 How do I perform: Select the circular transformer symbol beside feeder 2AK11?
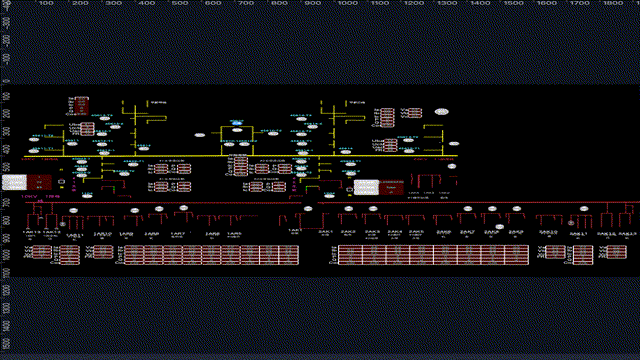click(571, 223)
